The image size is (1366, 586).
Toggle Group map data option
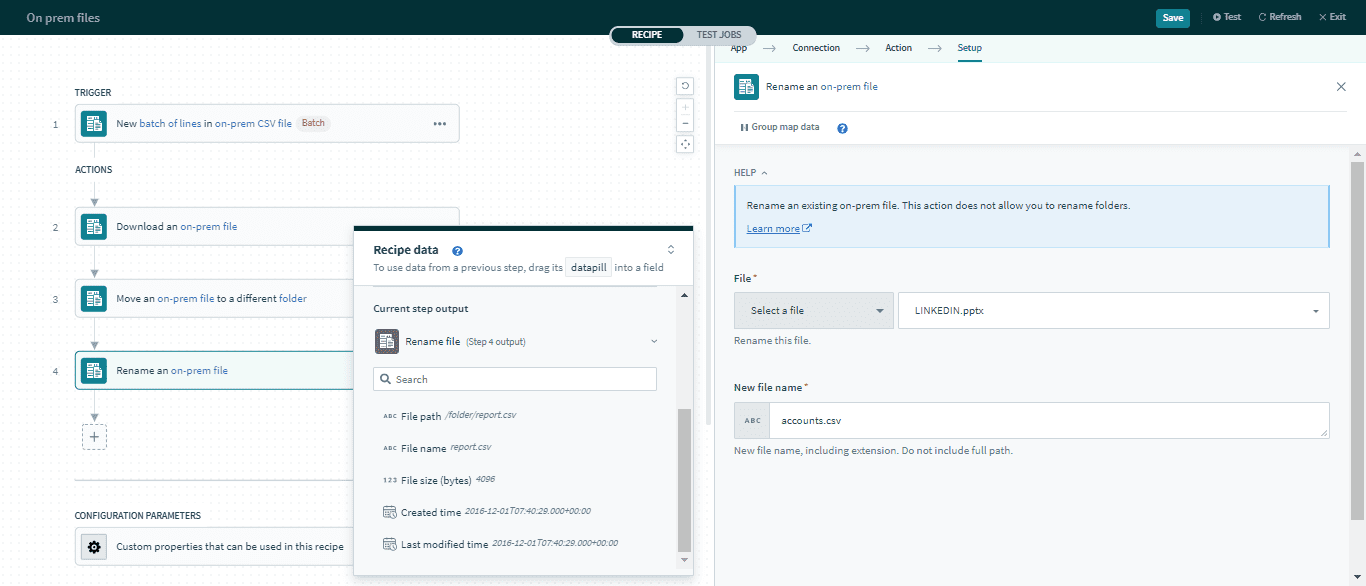point(779,128)
